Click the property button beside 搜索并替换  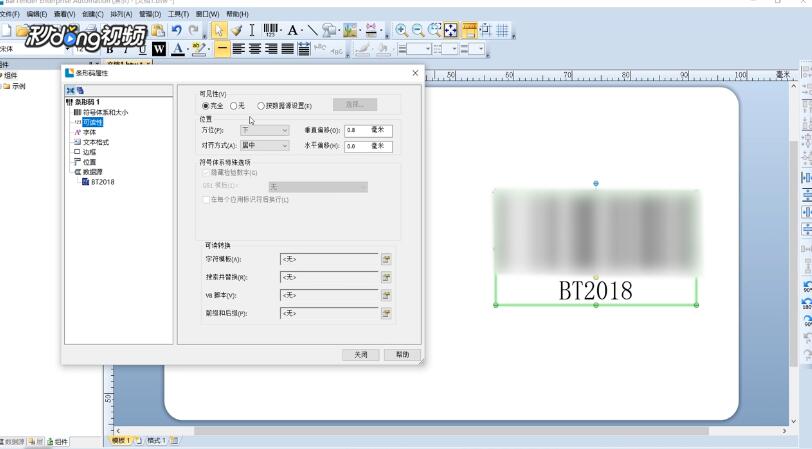tap(386, 277)
